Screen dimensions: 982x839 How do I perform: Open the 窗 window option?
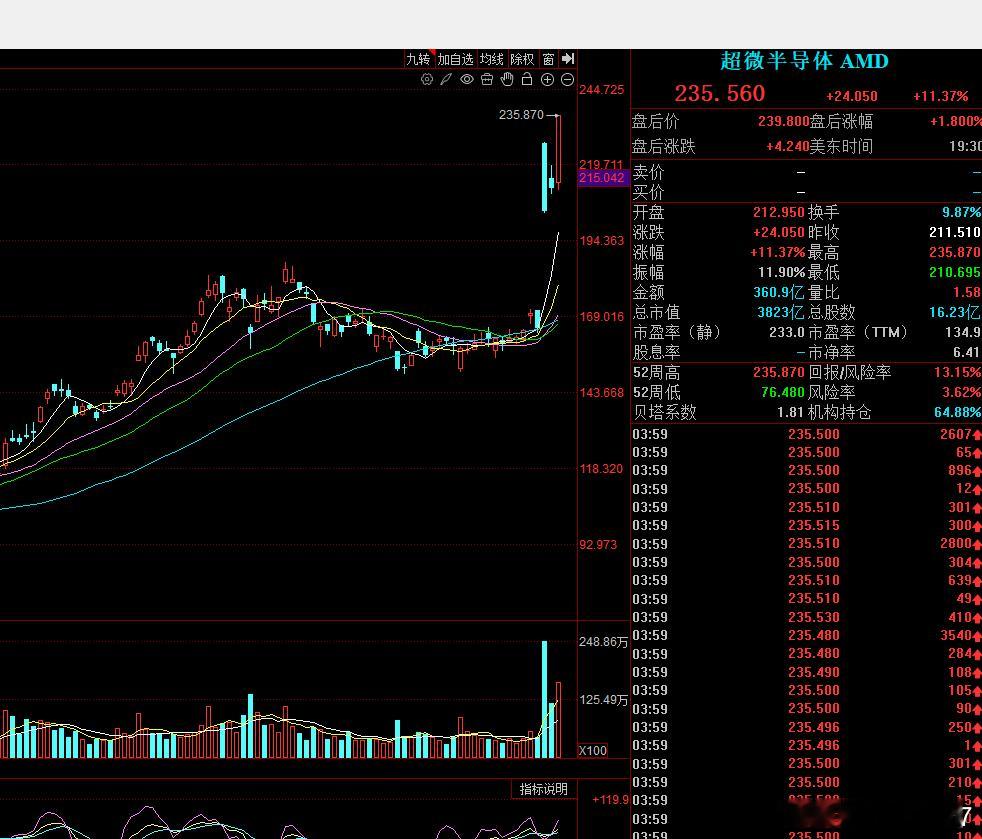click(x=549, y=59)
